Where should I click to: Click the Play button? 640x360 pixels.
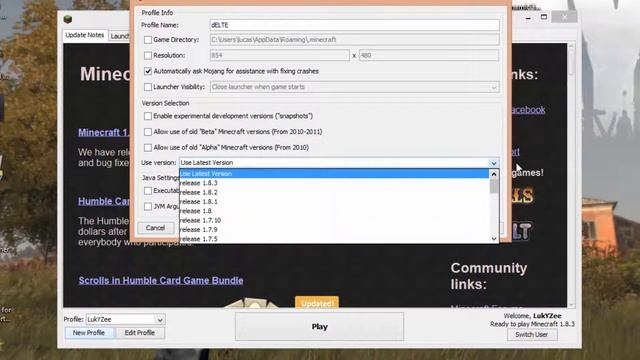[x=319, y=327]
